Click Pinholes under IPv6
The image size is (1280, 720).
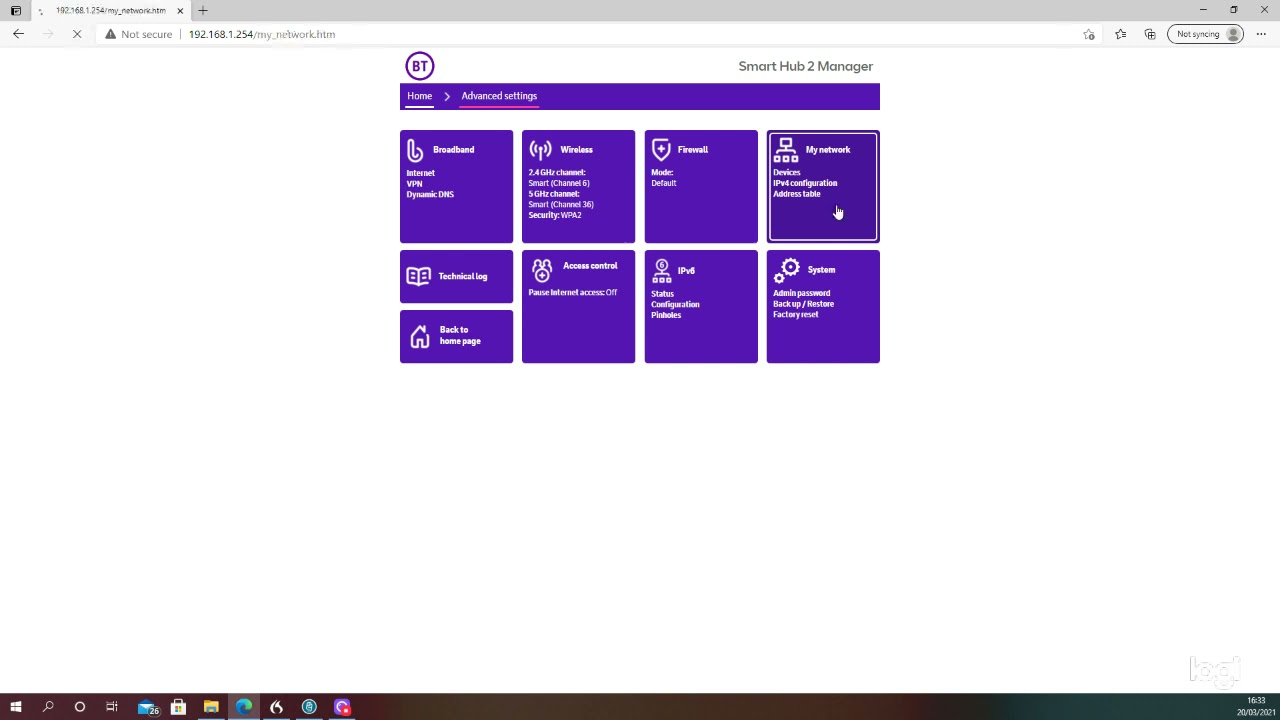(x=666, y=316)
